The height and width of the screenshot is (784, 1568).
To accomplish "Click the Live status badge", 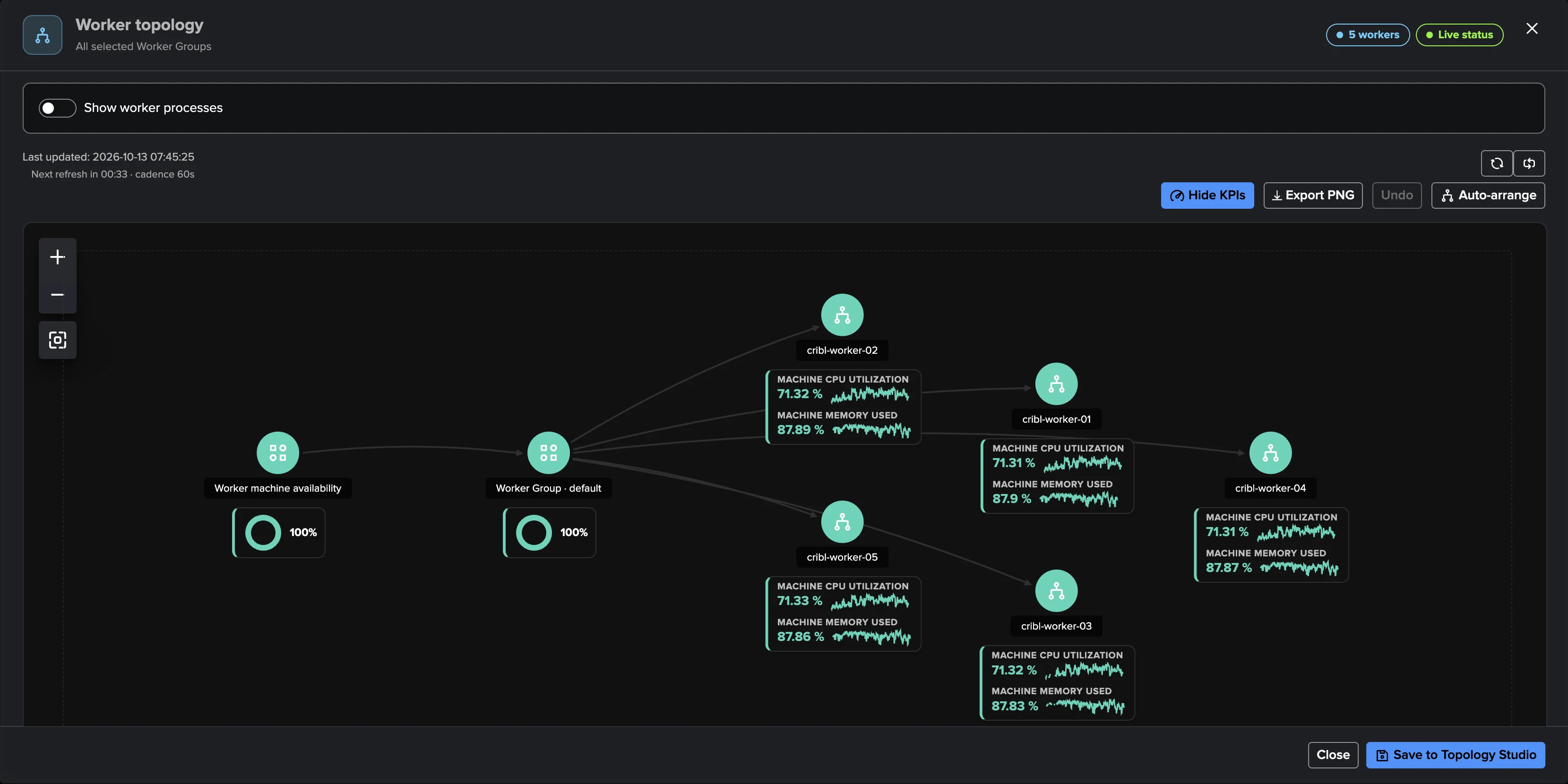I will (x=1460, y=34).
